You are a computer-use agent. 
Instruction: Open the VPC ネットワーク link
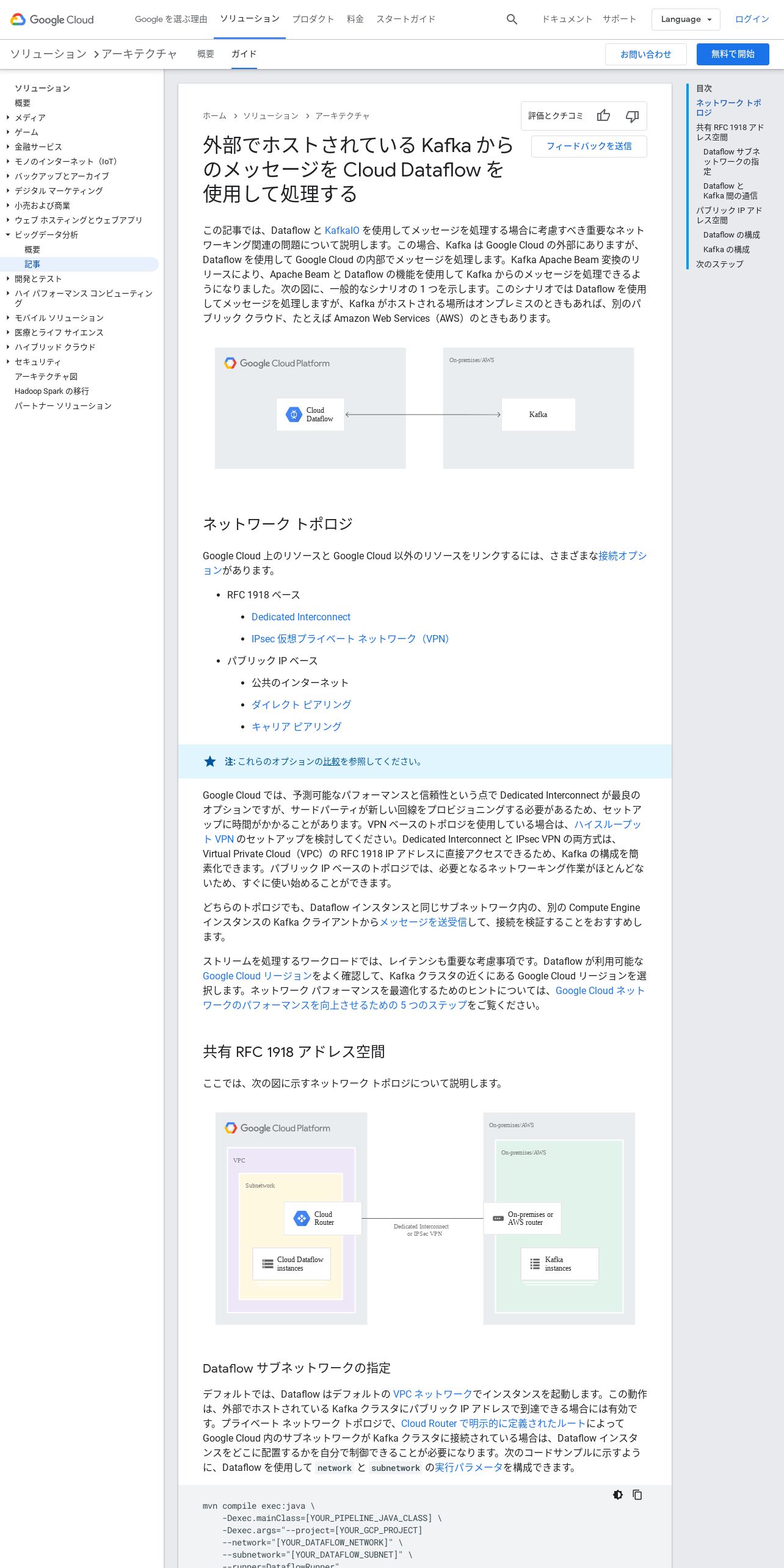(432, 1394)
